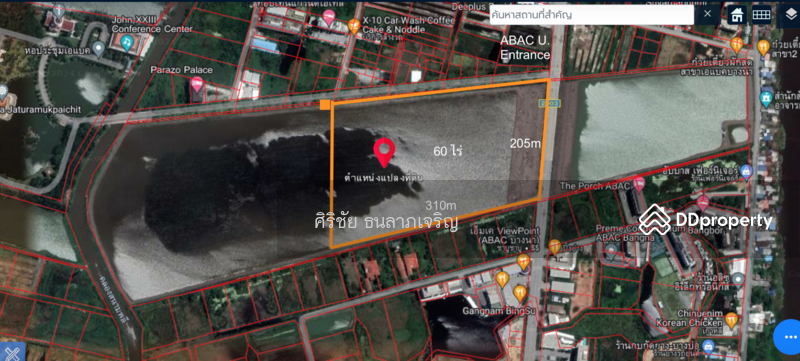
Task: Select the X-10 Car Wash Coffee marker
Action: [x=354, y=25]
